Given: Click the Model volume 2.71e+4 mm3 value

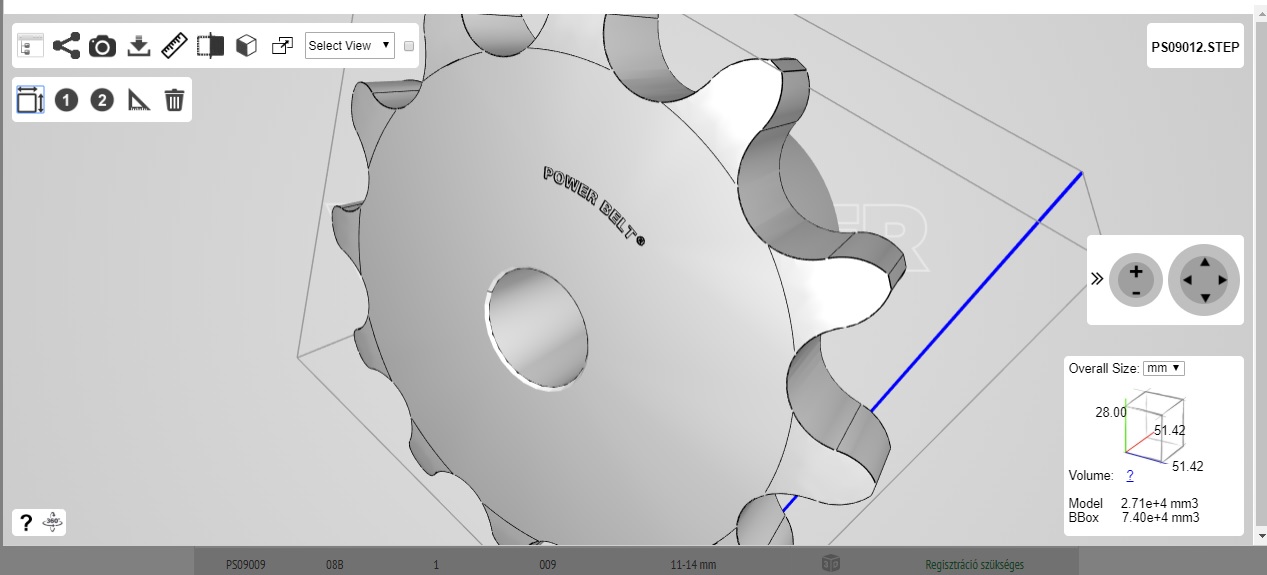Looking at the screenshot, I should 1159,503.
